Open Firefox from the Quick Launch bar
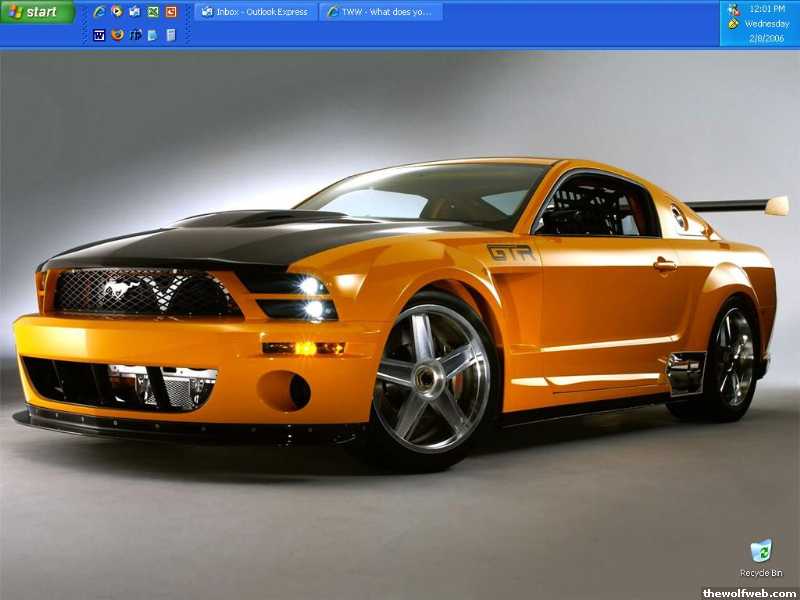The image size is (800, 600). pyautogui.click(x=117, y=35)
